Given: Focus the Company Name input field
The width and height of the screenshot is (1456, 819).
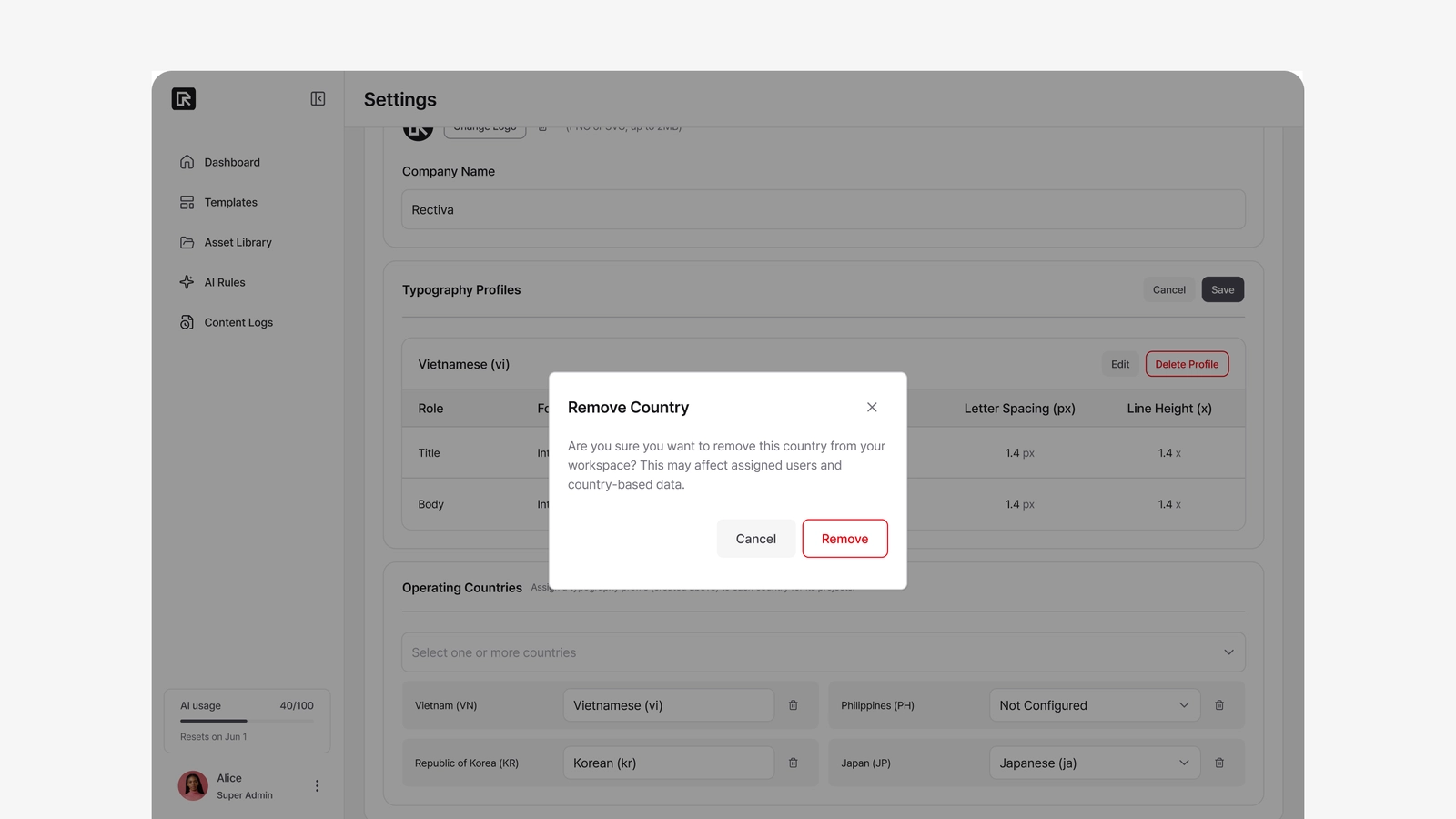Looking at the screenshot, I should click(824, 209).
